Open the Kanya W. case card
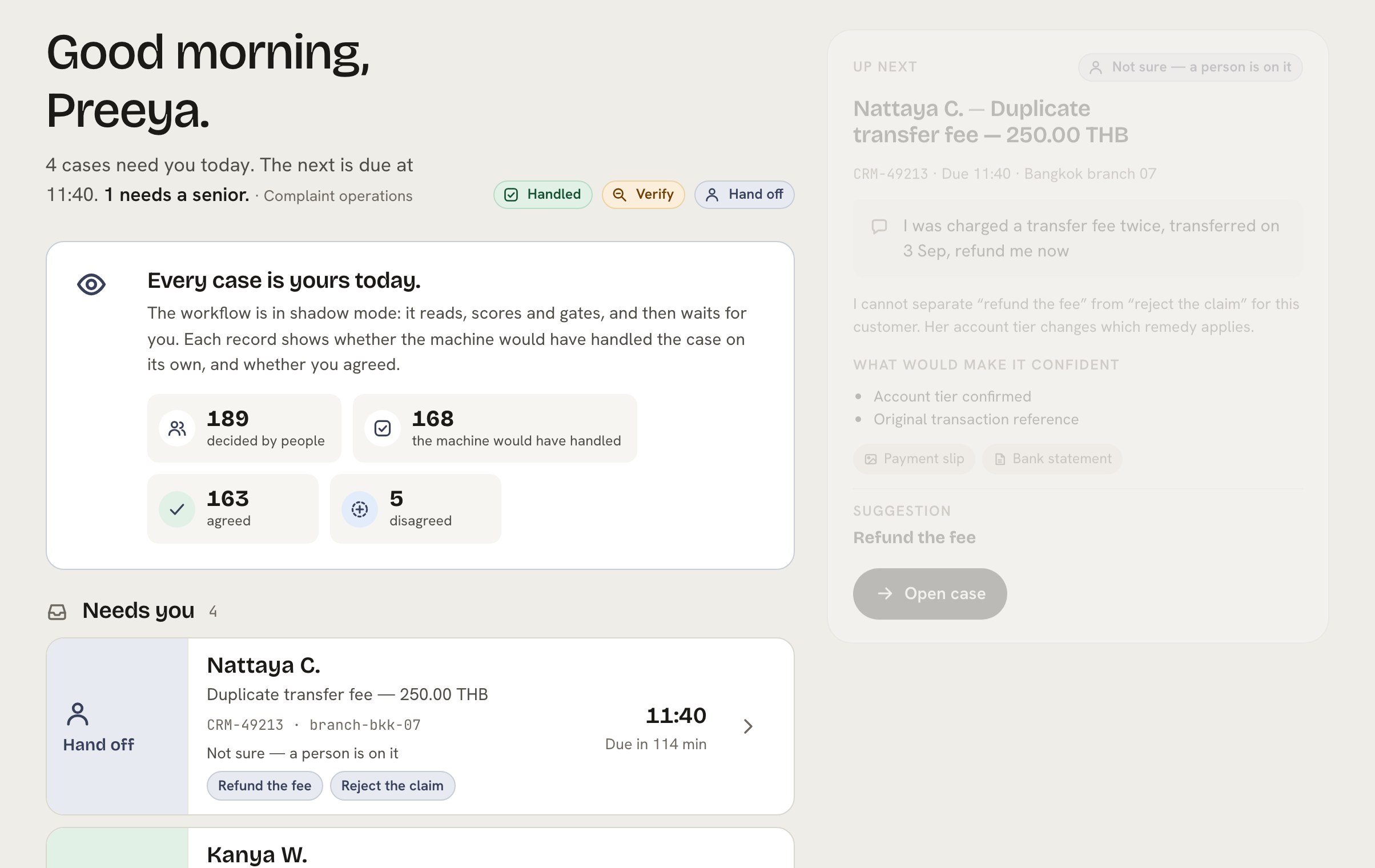The width and height of the screenshot is (1375, 868). [420, 848]
